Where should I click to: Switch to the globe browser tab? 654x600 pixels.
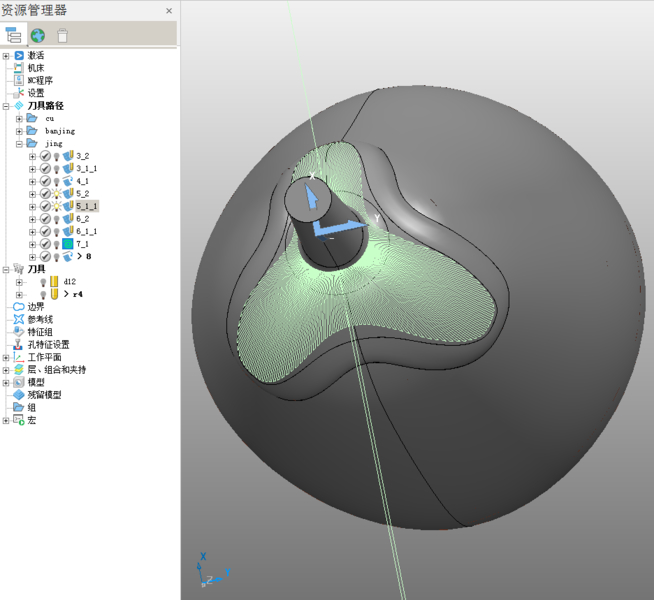(x=38, y=36)
